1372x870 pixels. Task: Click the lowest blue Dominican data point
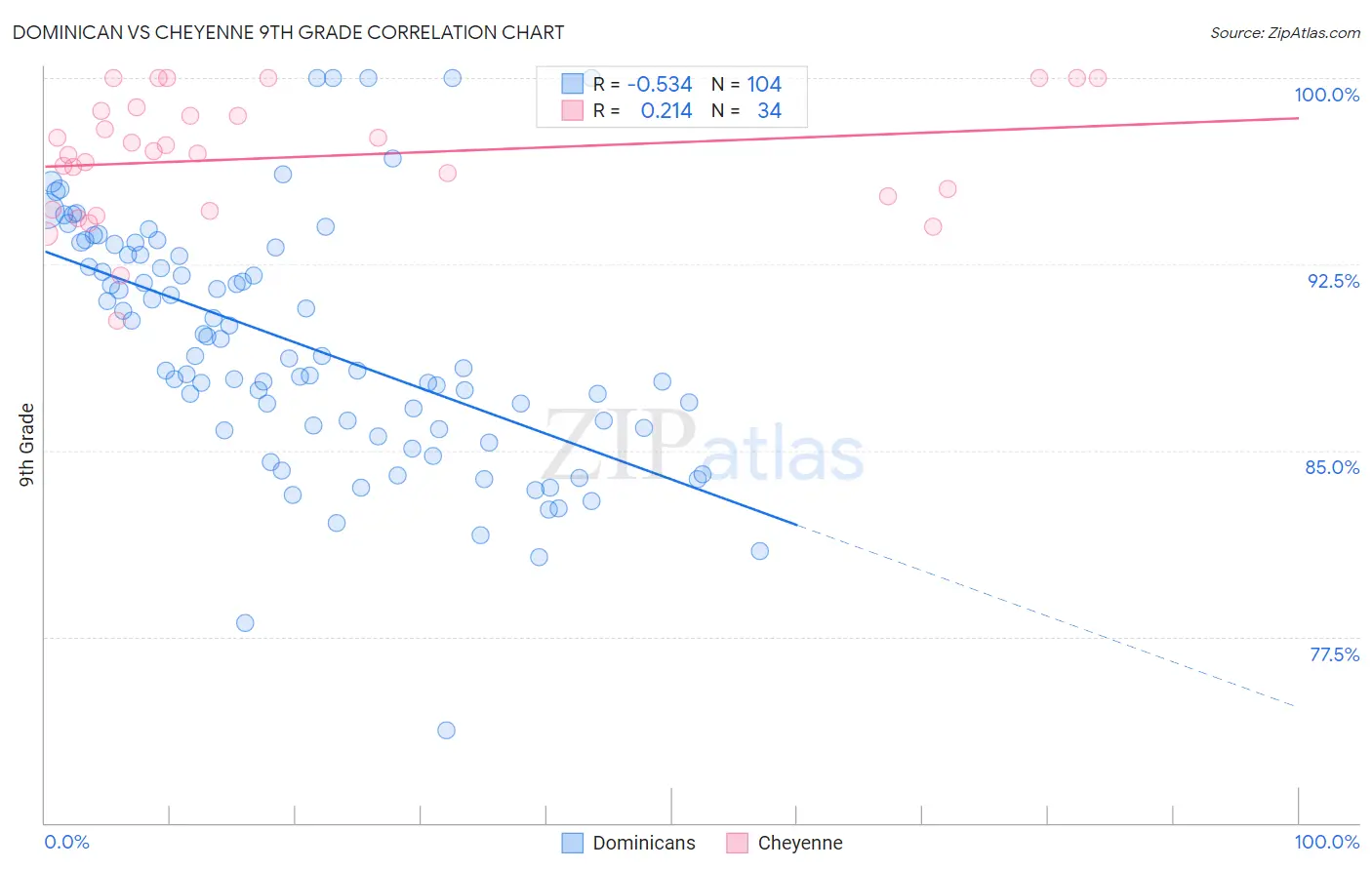(x=446, y=731)
